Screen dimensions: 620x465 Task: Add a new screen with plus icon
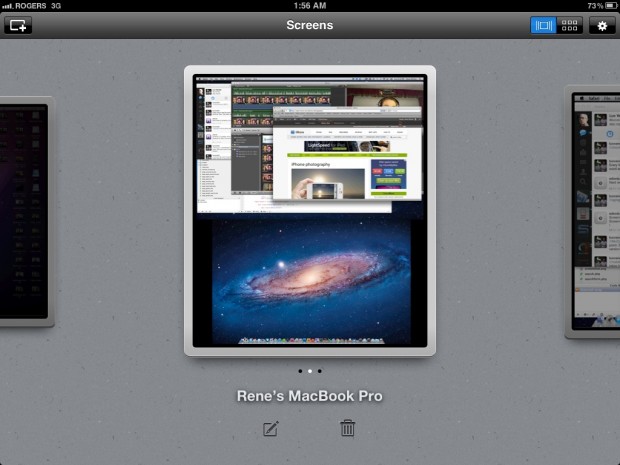point(18,25)
